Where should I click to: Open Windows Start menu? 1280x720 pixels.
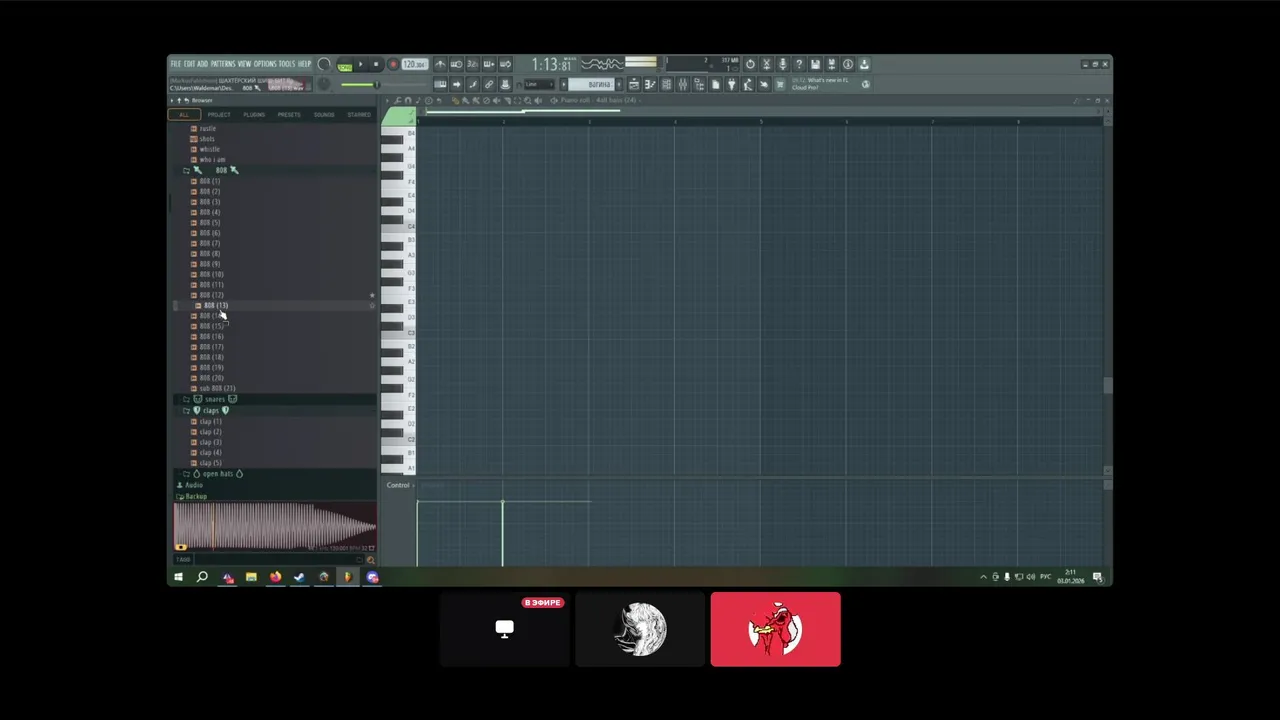(x=178, y=577)
